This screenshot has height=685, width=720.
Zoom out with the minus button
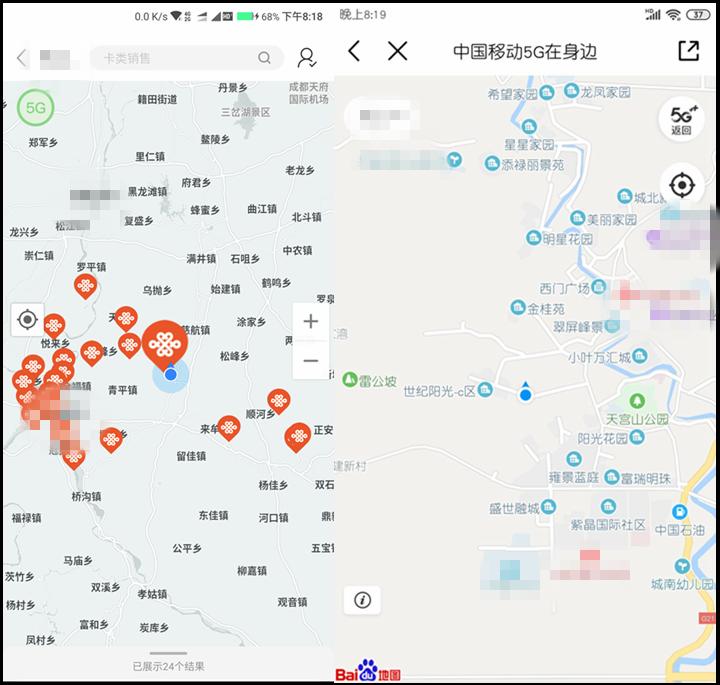[311, 360]
